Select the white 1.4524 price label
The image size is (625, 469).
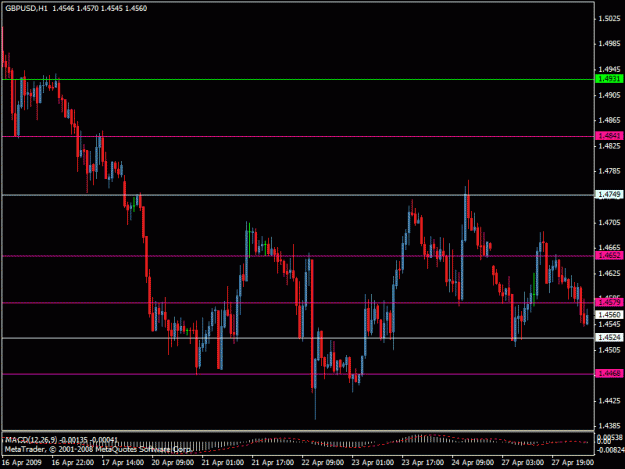point(609,338)
